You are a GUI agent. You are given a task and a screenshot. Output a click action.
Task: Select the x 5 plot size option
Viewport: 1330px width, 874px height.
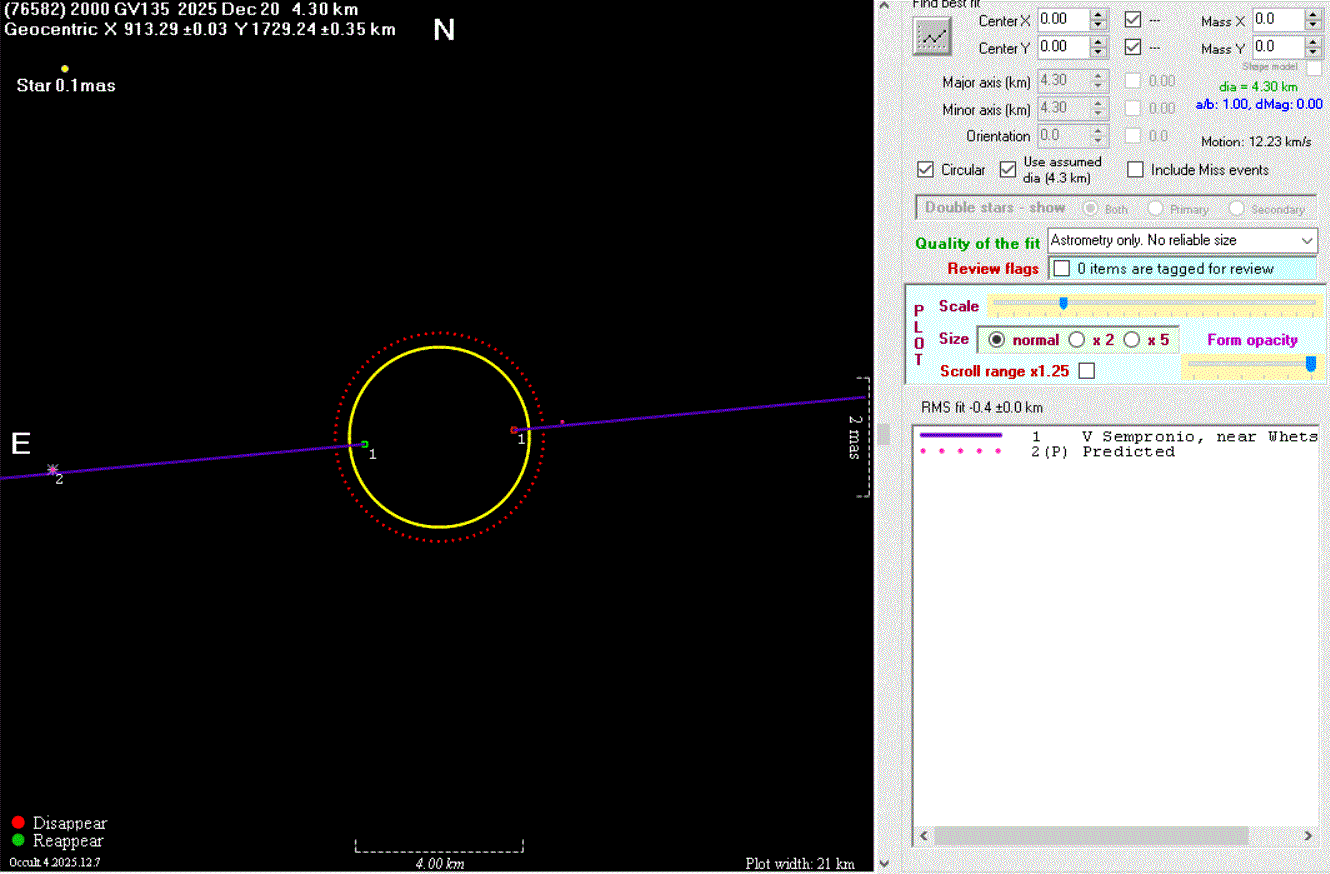[1132, 340]
